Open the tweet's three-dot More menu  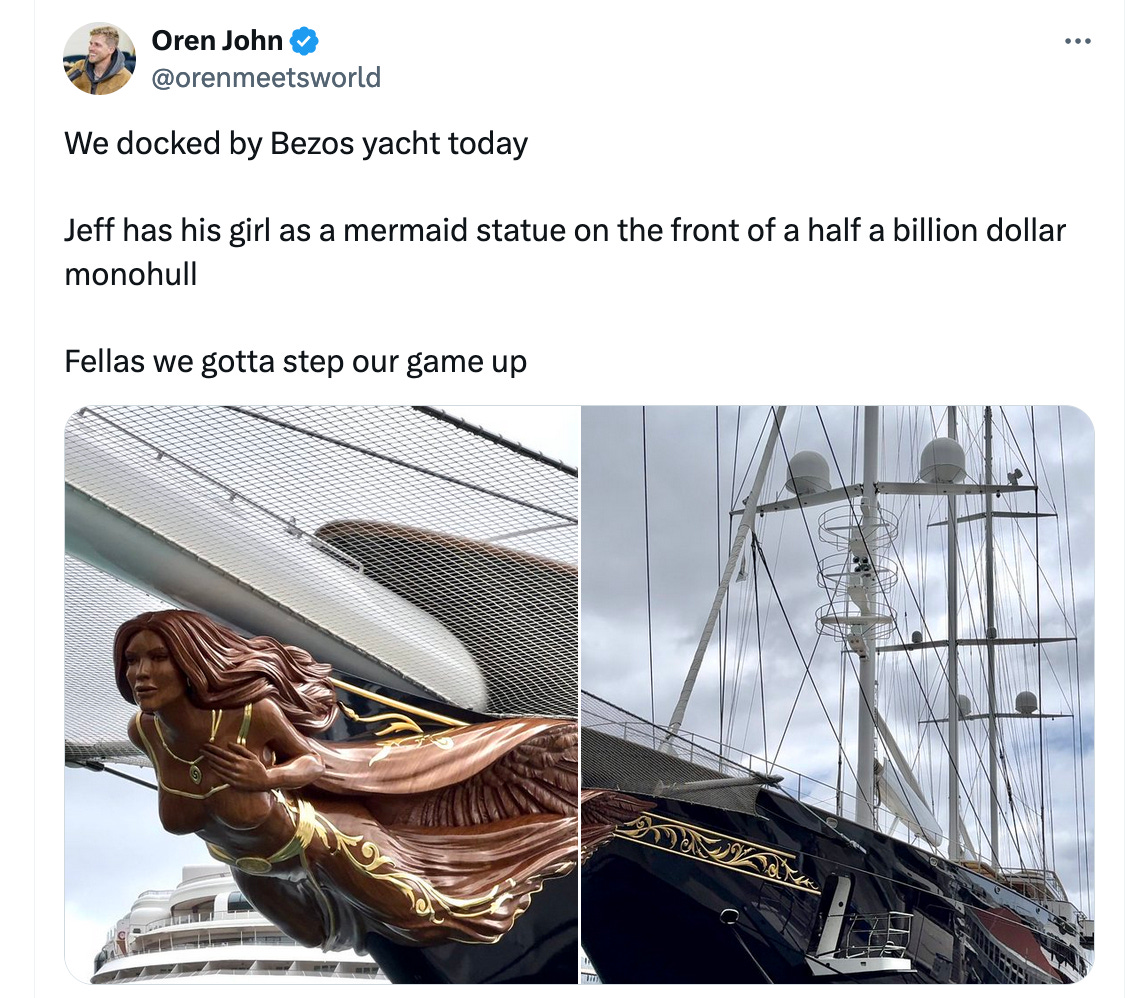tap(1077, 41)
